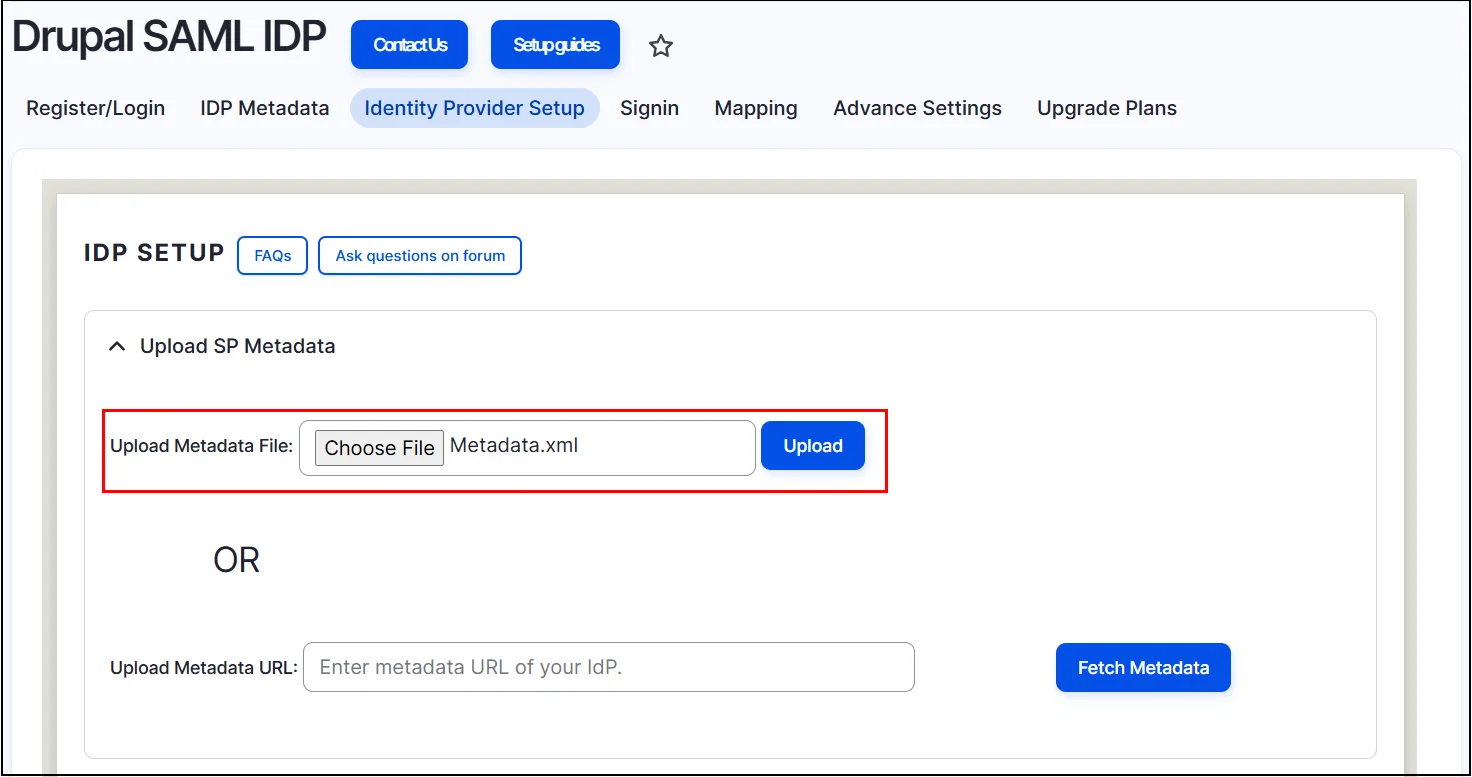Click the Upload SP Metadata title
The image size is (1472, 777).
click(x=238, y=347)
